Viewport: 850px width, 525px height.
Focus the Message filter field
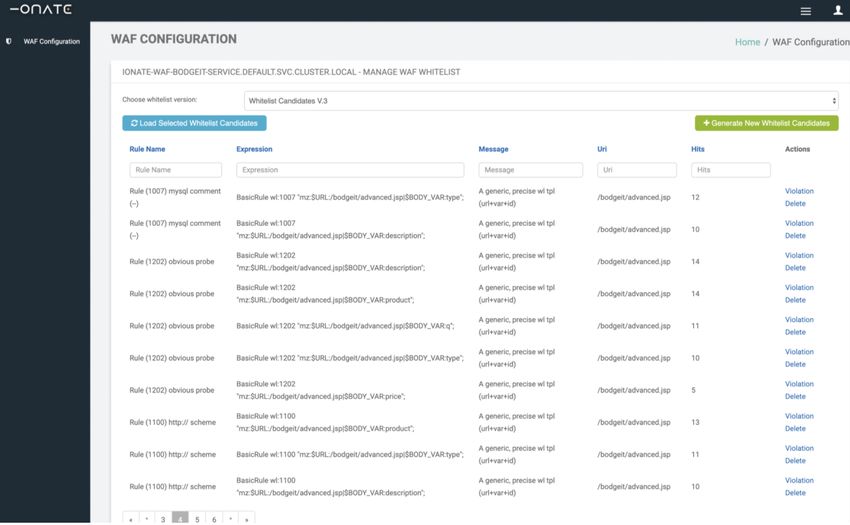coord(531,170)
